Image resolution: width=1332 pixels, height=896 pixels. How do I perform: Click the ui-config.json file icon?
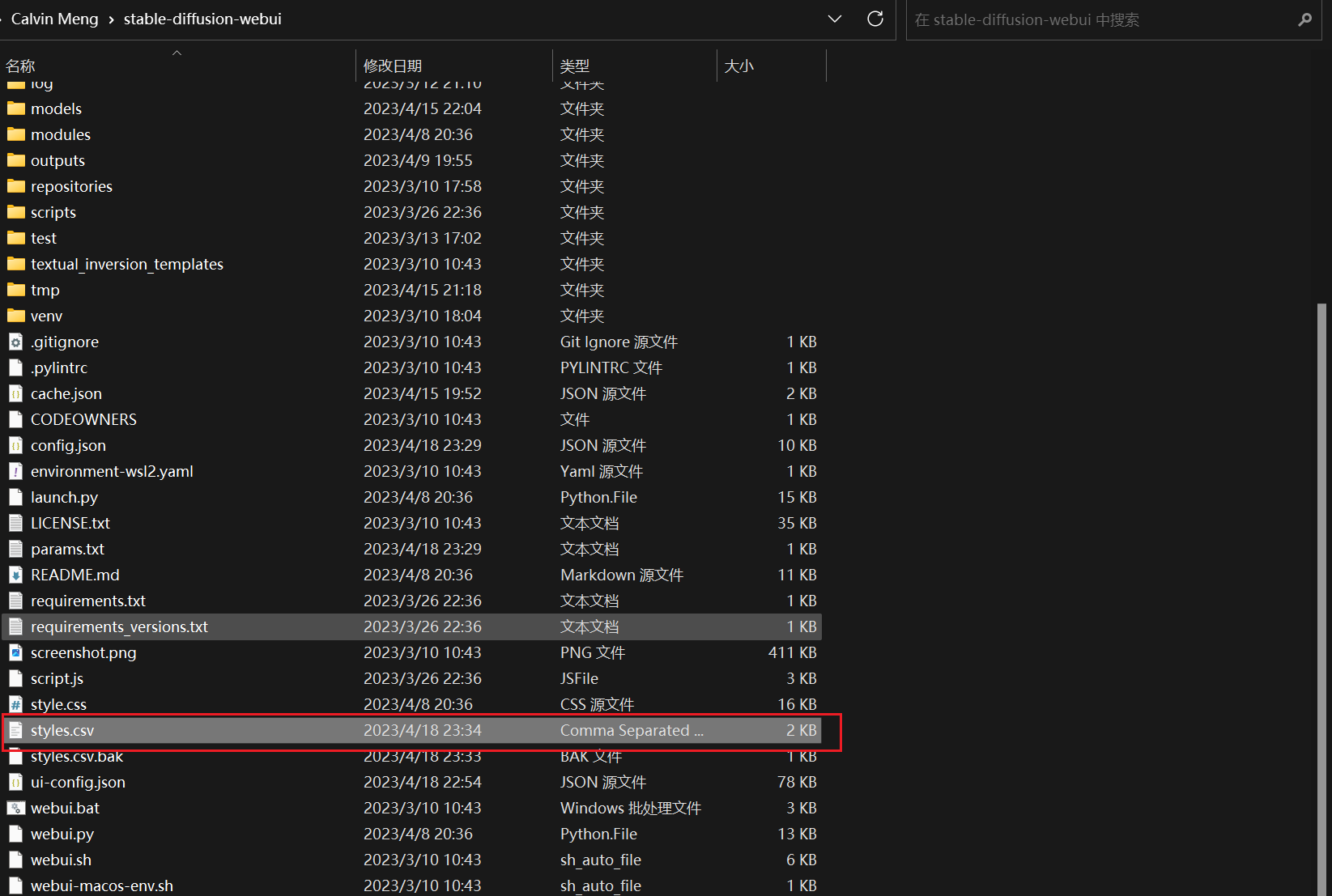click(16, 782)
